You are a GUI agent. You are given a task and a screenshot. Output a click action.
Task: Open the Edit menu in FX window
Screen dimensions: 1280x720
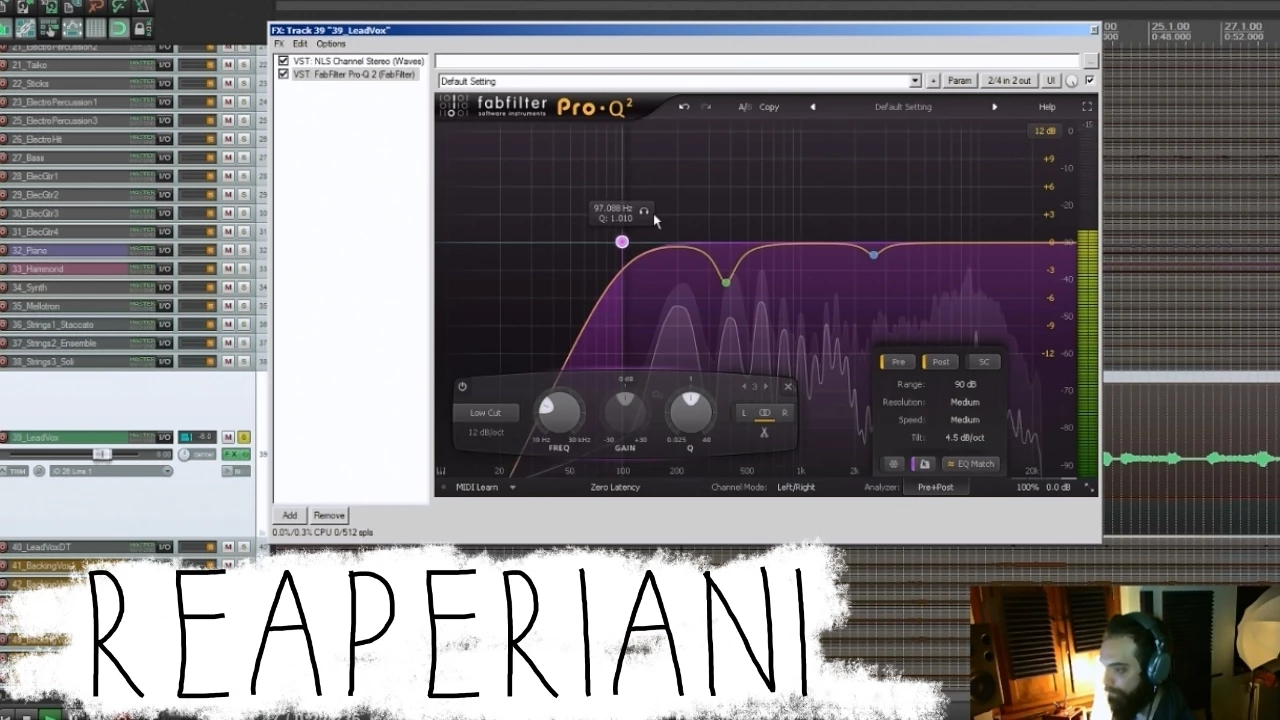[300, 44]
